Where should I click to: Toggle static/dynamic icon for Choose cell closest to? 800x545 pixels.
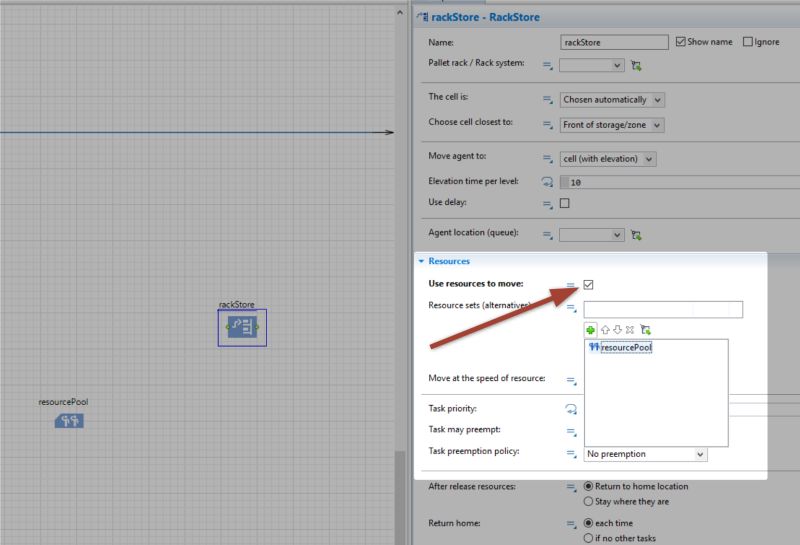[547, 125]
